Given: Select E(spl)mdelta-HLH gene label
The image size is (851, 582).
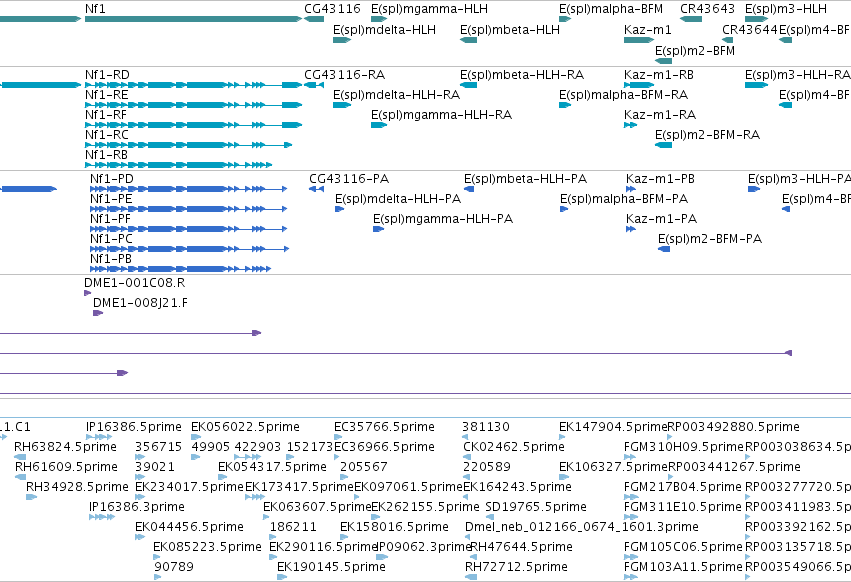Looking at the screenshot, I should 384,30.
